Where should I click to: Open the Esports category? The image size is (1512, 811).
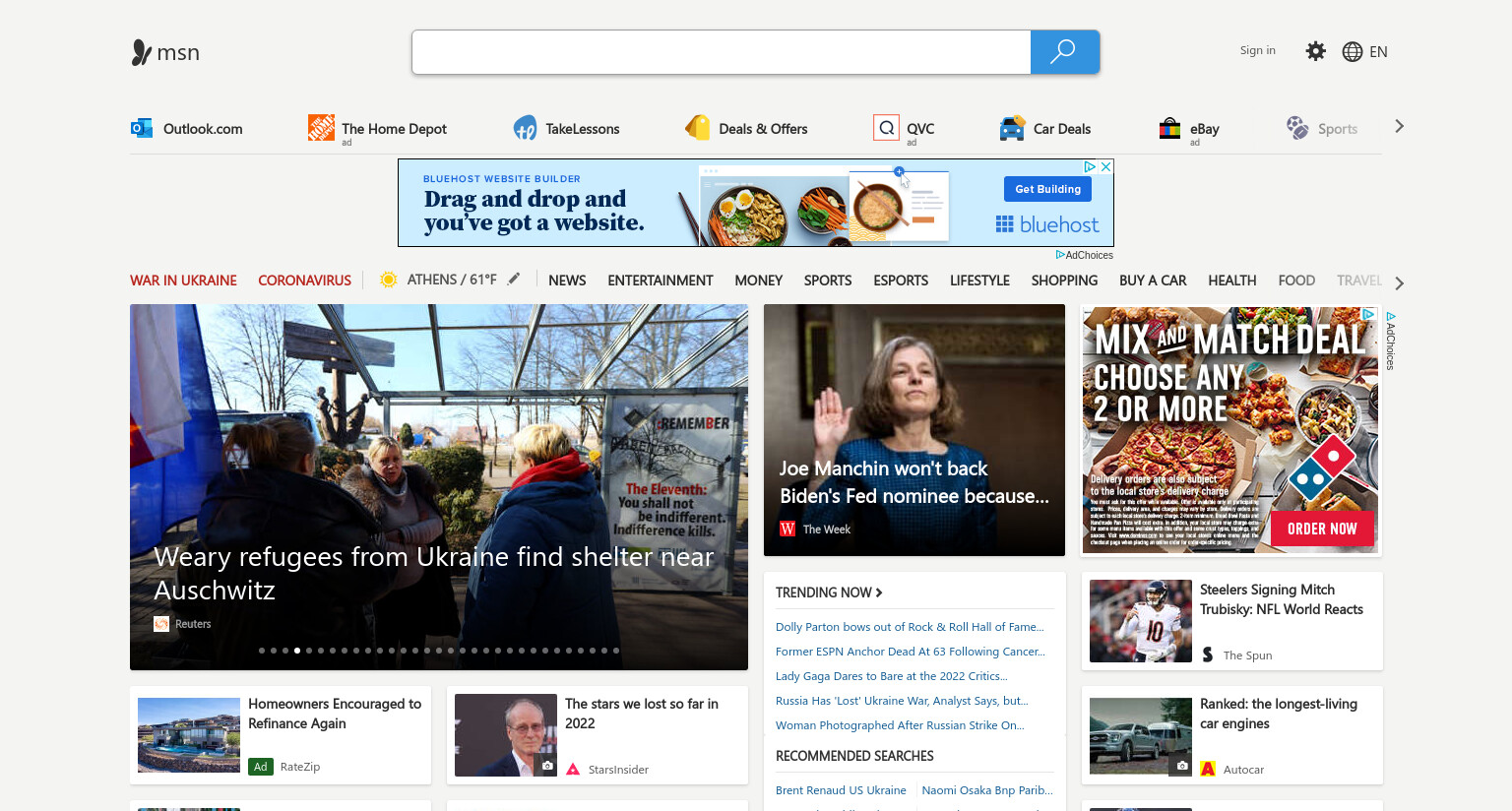tap(901, 281)
